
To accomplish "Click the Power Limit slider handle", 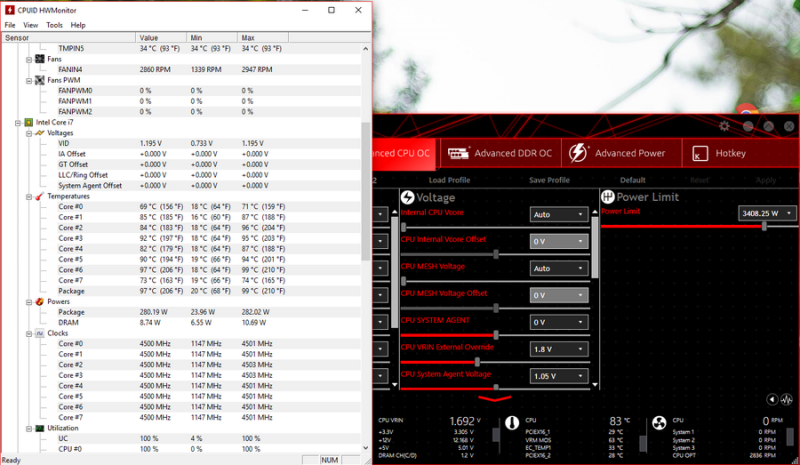I will click(764, 227).
